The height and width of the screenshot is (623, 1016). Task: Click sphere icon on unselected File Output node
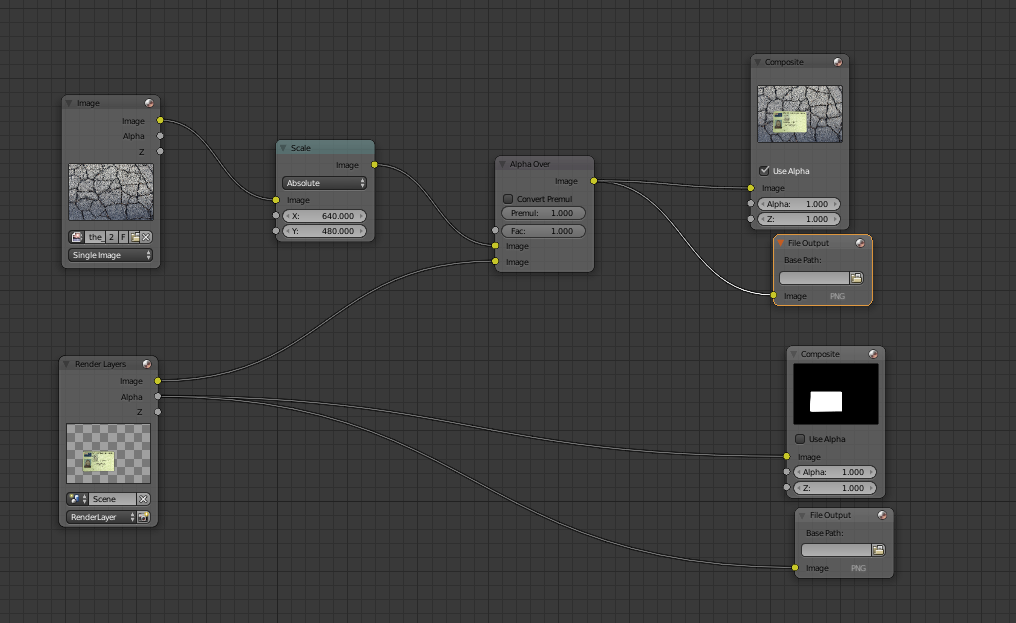(x=882, y=515)
